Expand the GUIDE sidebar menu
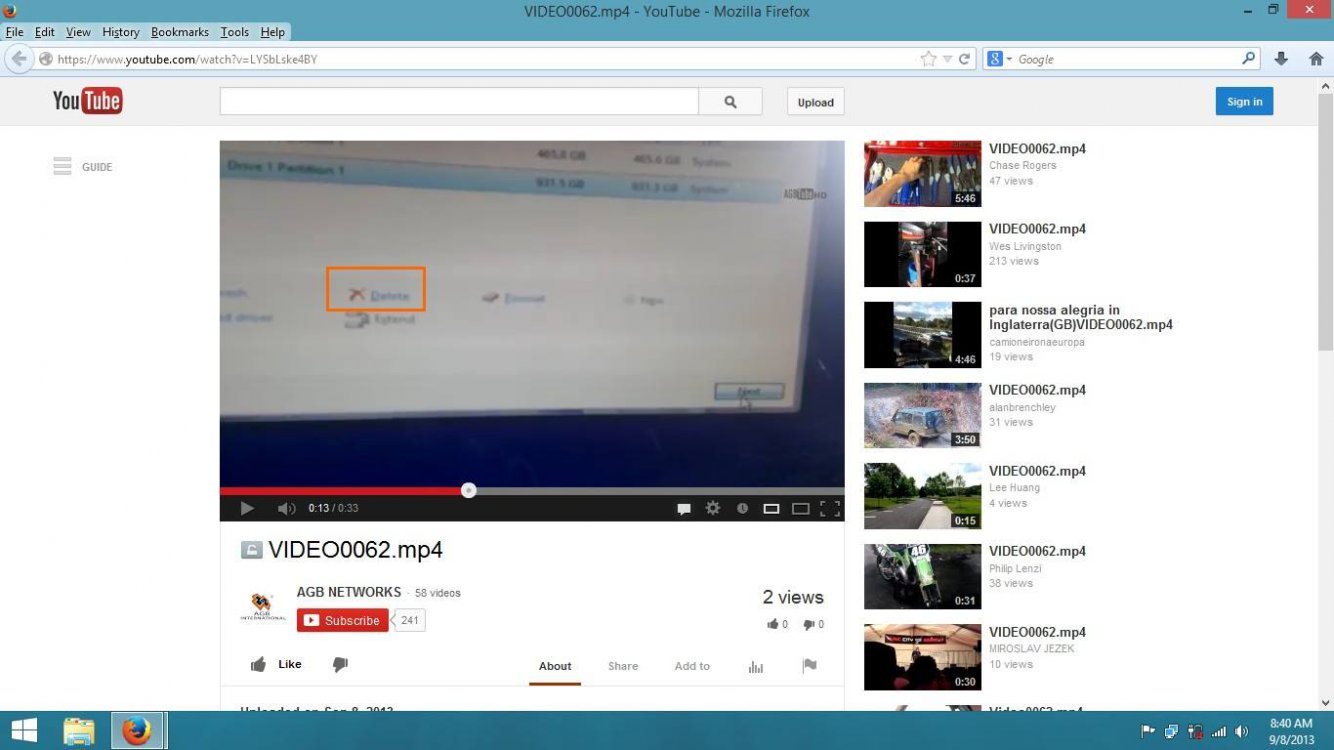This screenshot has width=1334, height=750. [83, 167]
